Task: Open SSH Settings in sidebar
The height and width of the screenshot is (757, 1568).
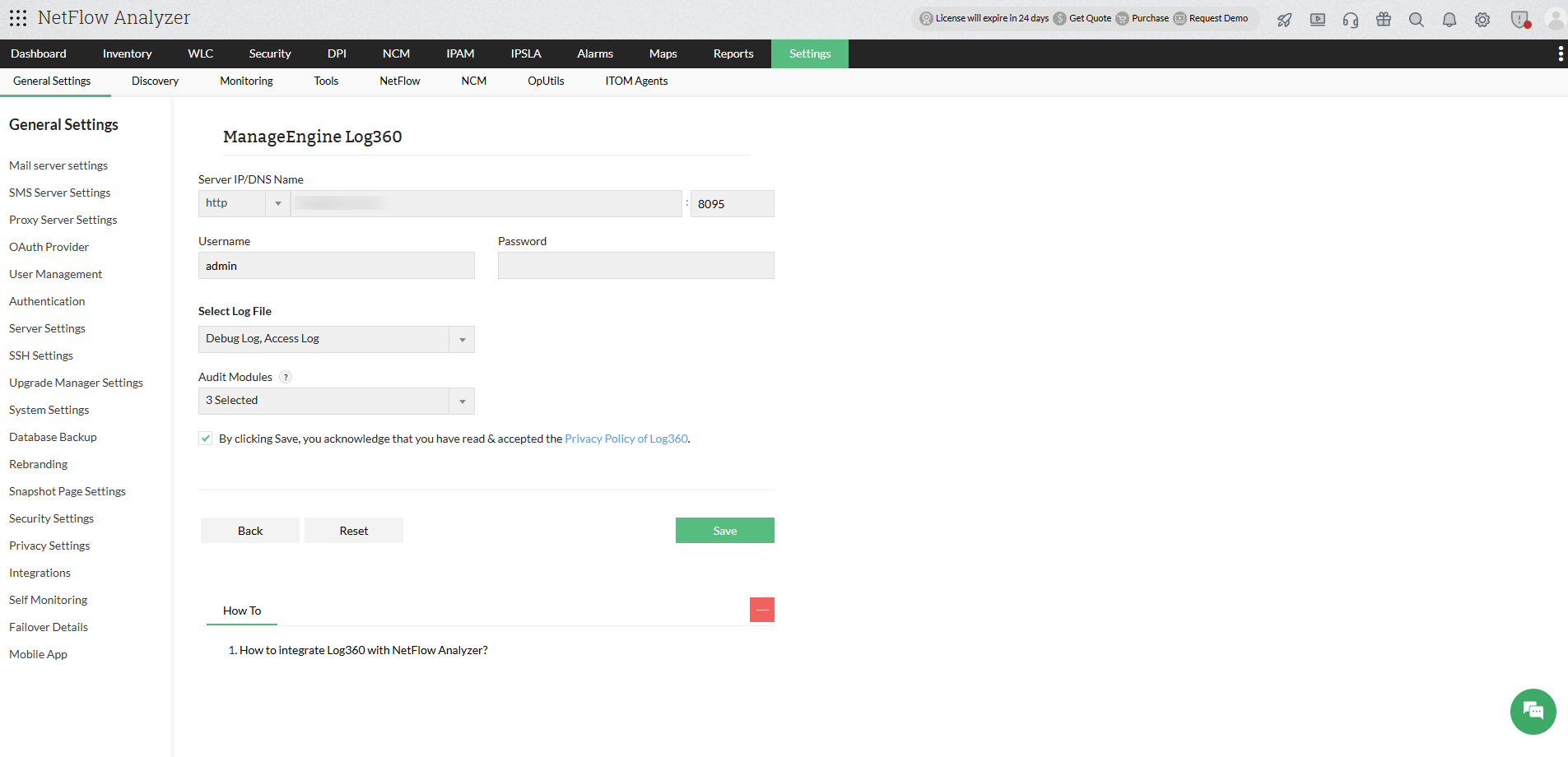Action: [41, 355]
